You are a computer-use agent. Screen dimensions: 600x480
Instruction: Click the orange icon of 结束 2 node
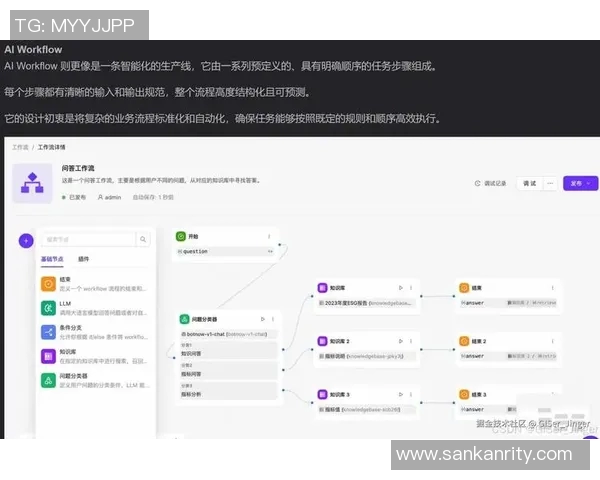pos(464,341)
